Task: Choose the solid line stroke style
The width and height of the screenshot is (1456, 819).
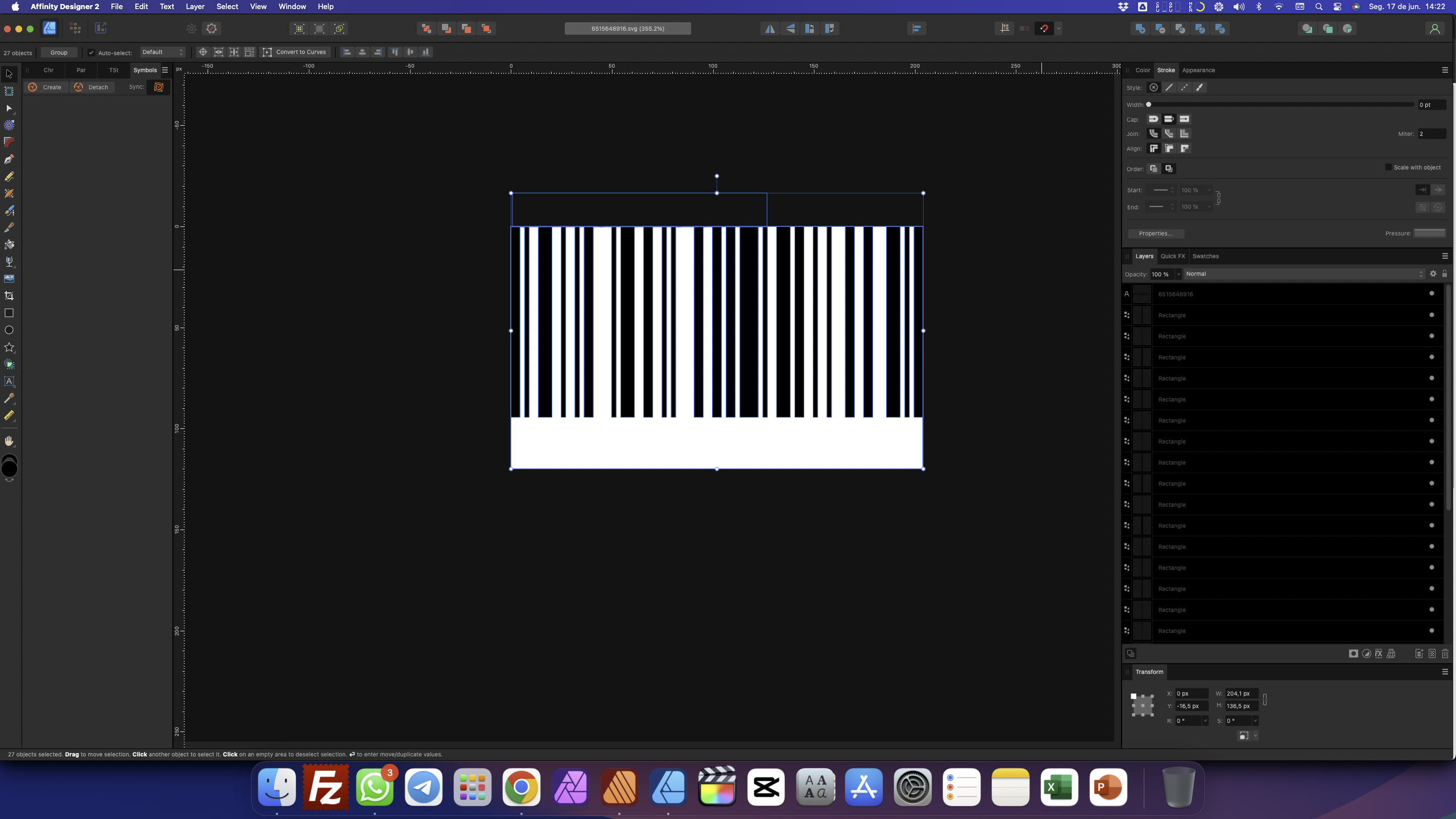Action: pyautogui.click(x=1169, y=88)
